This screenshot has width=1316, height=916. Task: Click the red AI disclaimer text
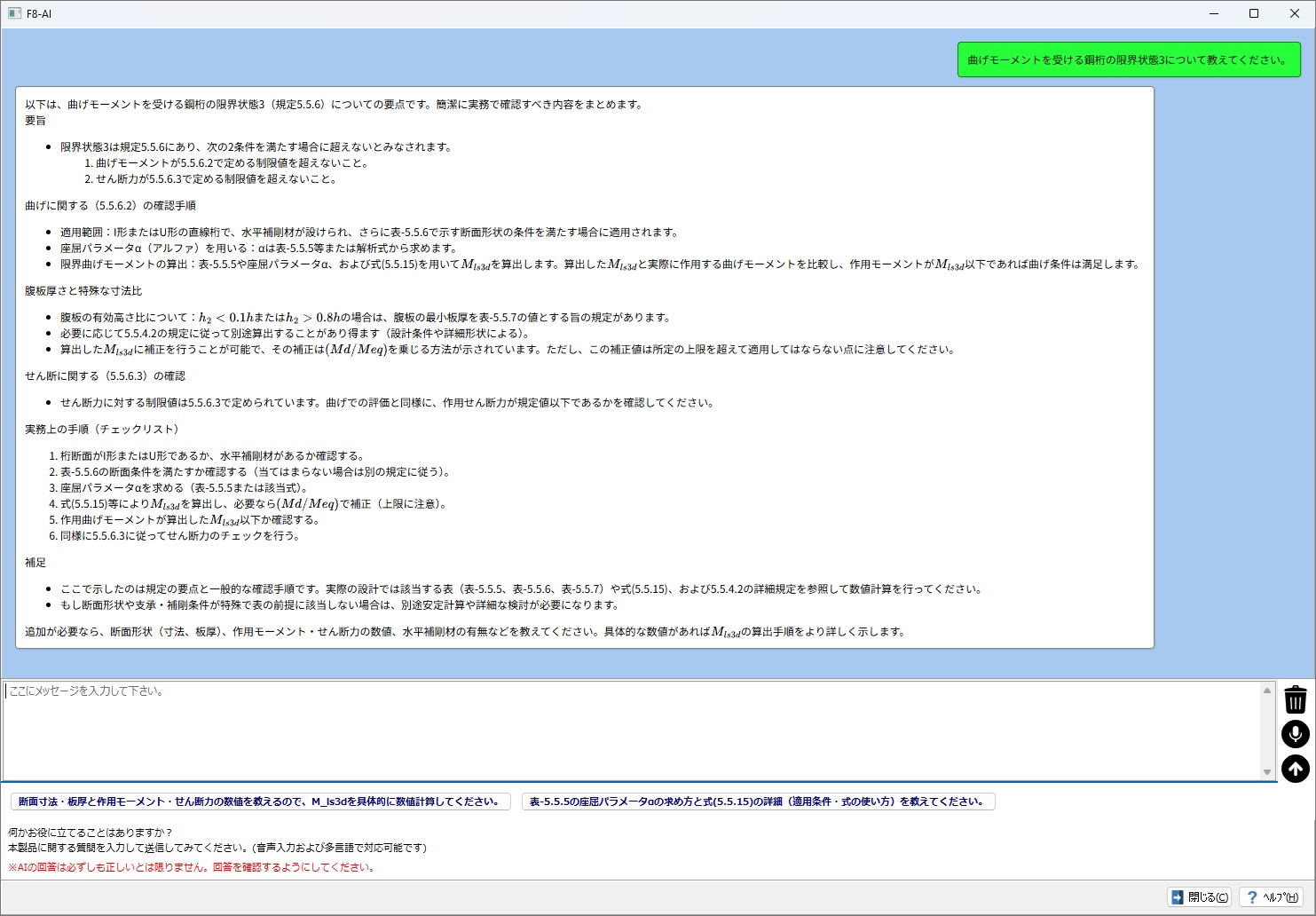(192, 867)
